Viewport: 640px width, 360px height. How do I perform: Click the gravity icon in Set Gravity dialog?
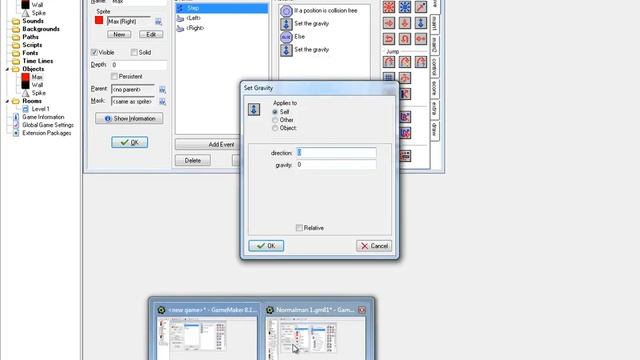(254, 109)
